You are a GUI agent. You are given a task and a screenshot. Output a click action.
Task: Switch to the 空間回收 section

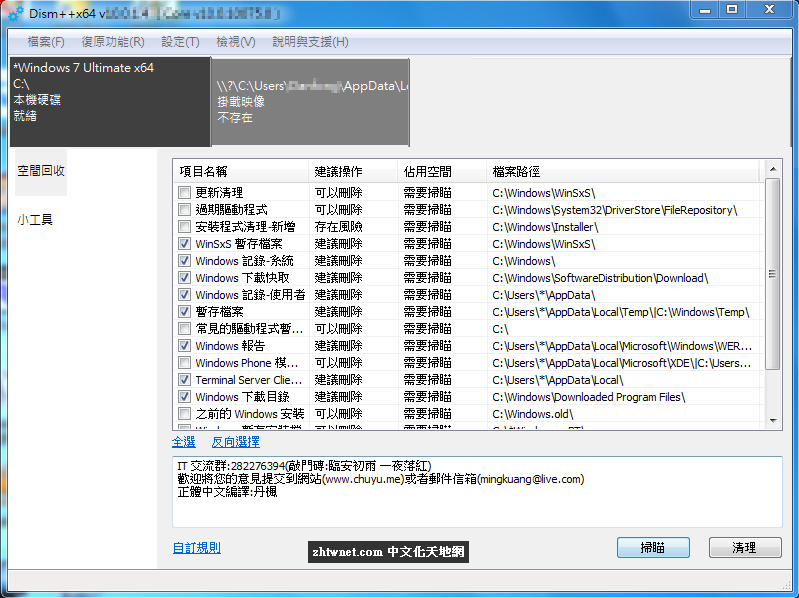[41, 171]
